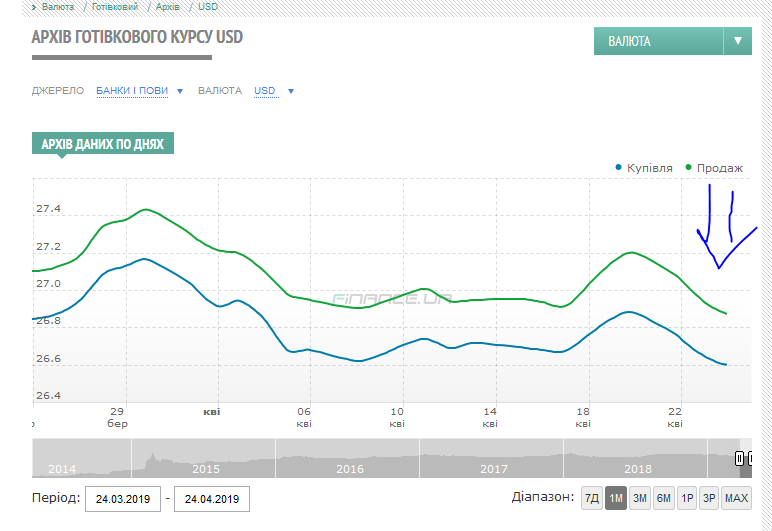This screenshot has width=772, height=531.
Task: Select the 6М range option
Action: tap(664, 498)
